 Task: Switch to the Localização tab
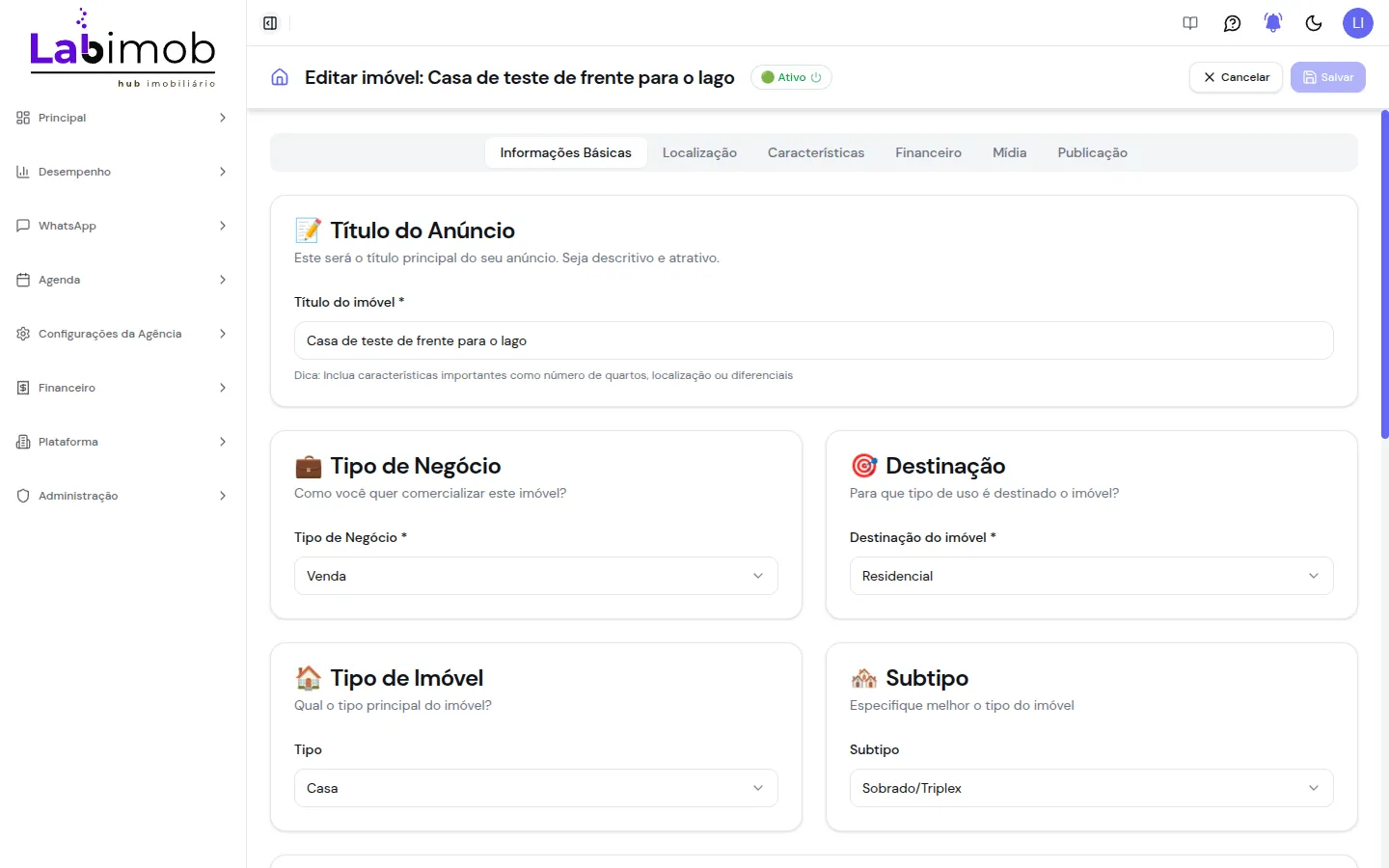[x=699, y=152]
